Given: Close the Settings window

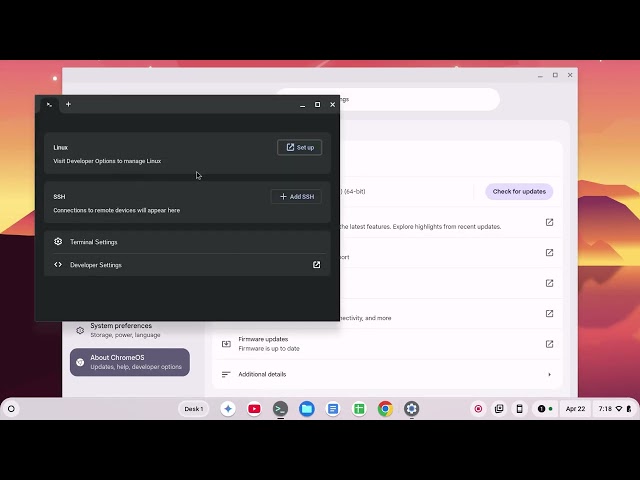Looking at the screenshot, I should [x=570, y=75].
